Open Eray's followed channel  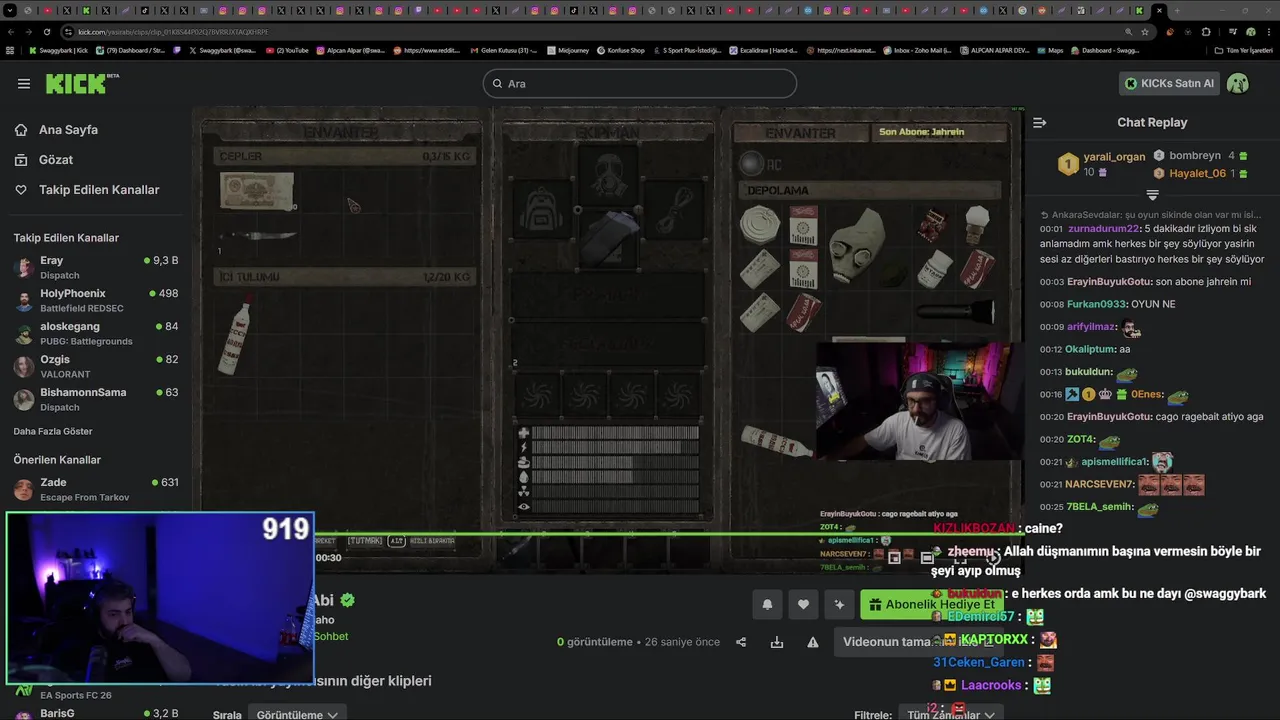click(x=96, y=267)
